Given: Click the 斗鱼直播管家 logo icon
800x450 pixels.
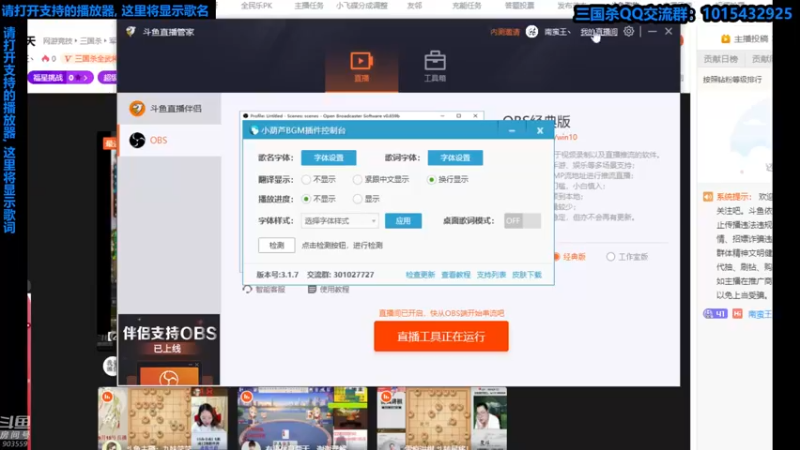Looking at the screenshot, I should [x=131, y=32].
